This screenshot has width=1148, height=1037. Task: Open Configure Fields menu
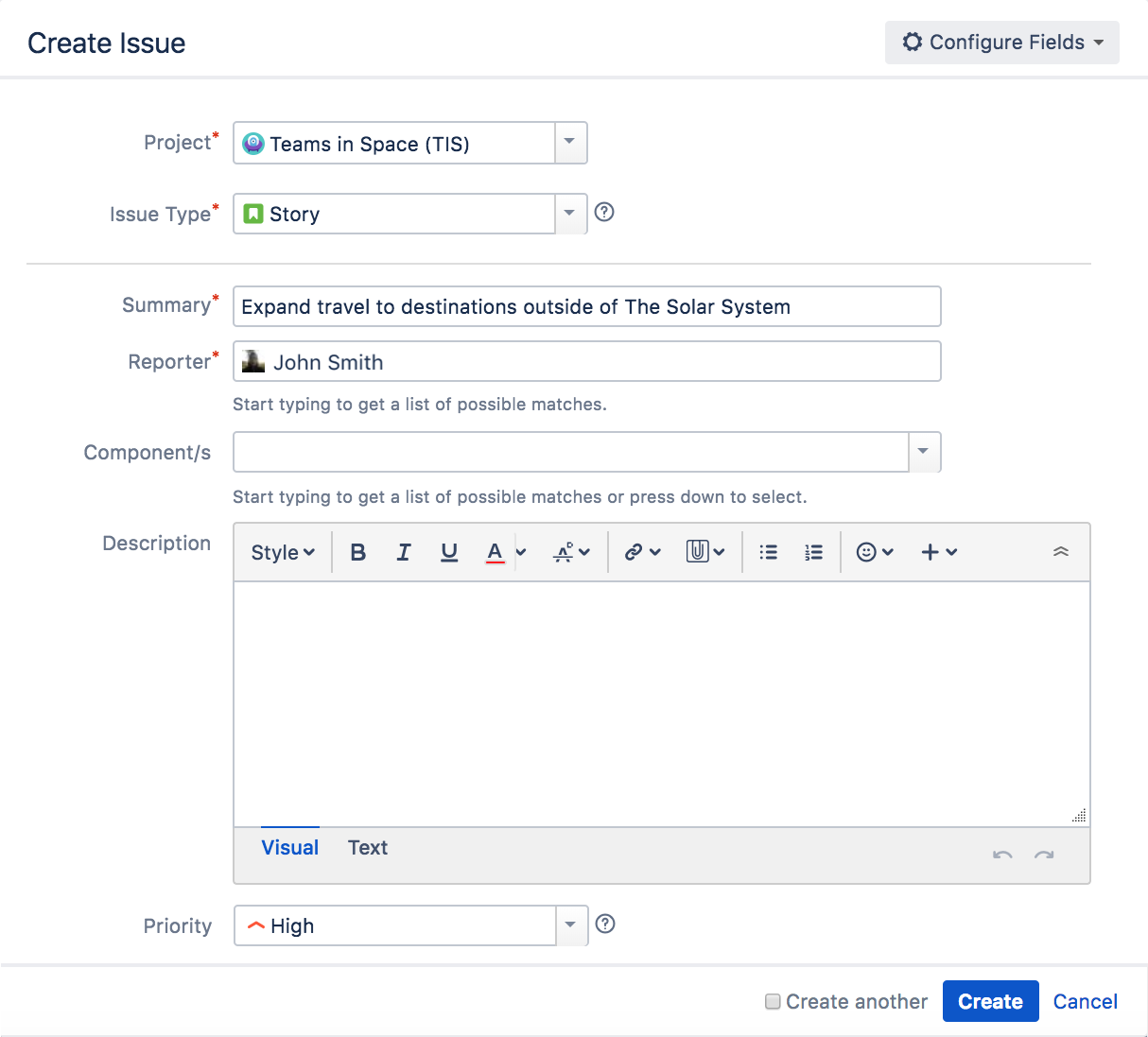pos(1002,43)
